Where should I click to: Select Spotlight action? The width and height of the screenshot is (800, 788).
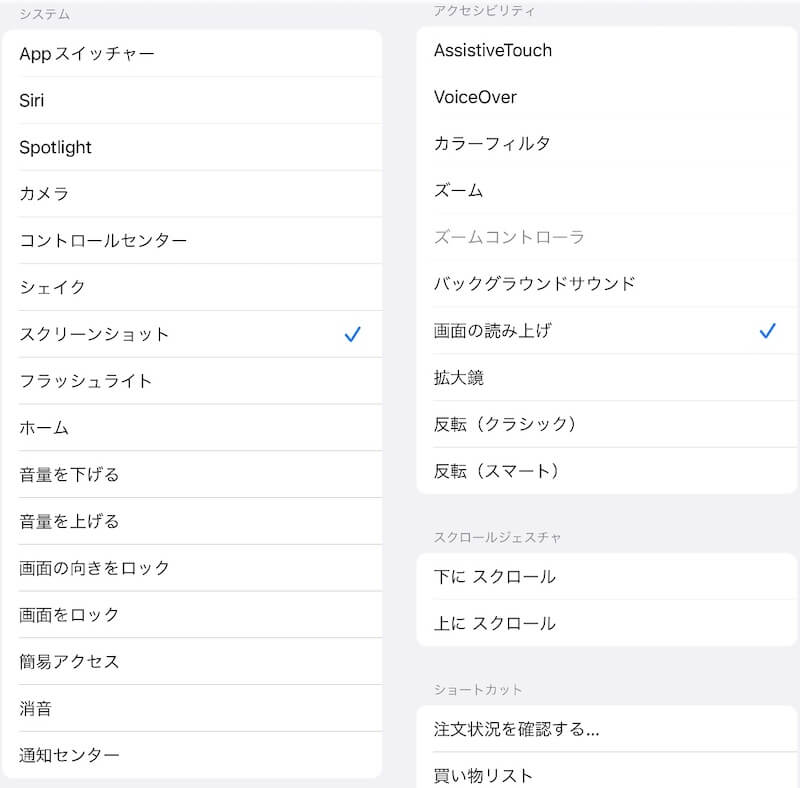(x=192, y=147)
